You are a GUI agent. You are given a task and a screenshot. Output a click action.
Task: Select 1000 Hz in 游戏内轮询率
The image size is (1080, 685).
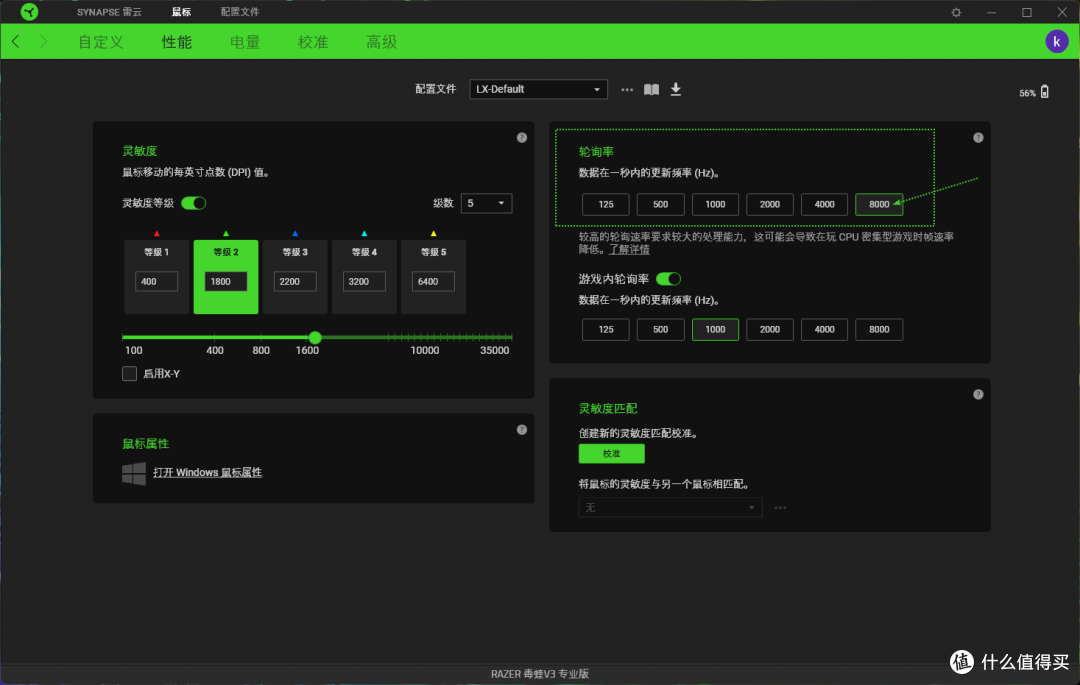pyautogui.click(x=715, y=330)
